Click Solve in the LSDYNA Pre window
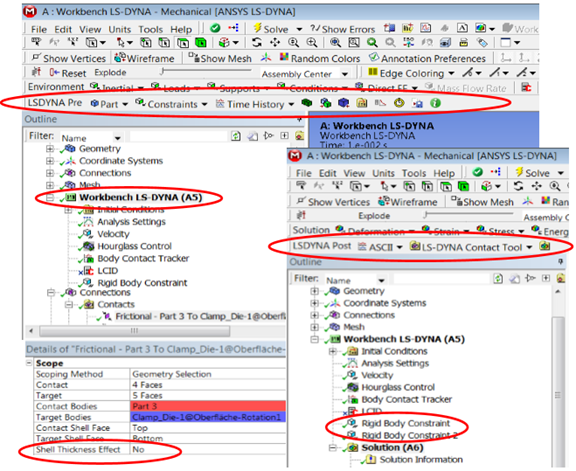This screenshot has height=471, width=576. (271, 29)
